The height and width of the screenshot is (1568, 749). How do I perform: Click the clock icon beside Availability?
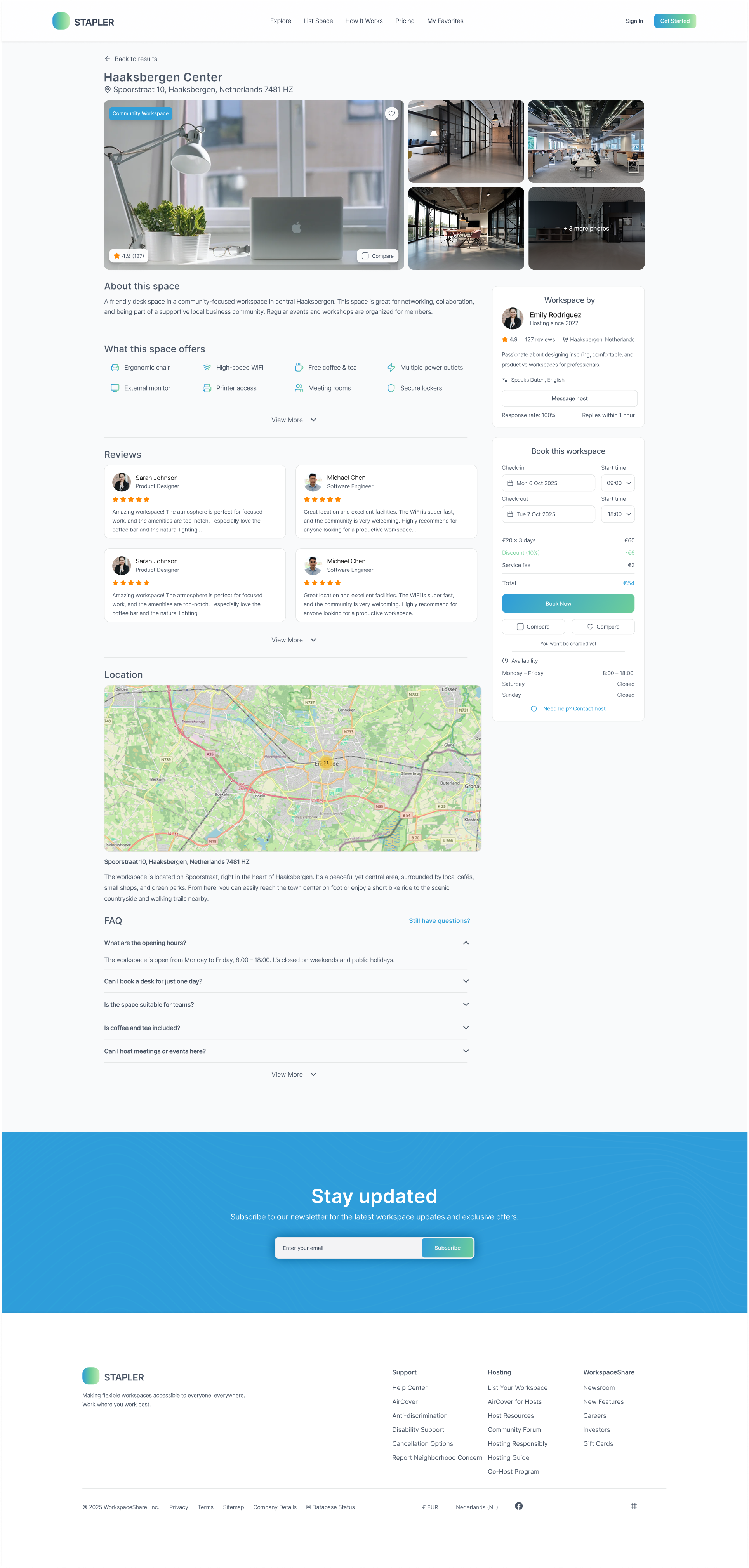pos(506,661)
